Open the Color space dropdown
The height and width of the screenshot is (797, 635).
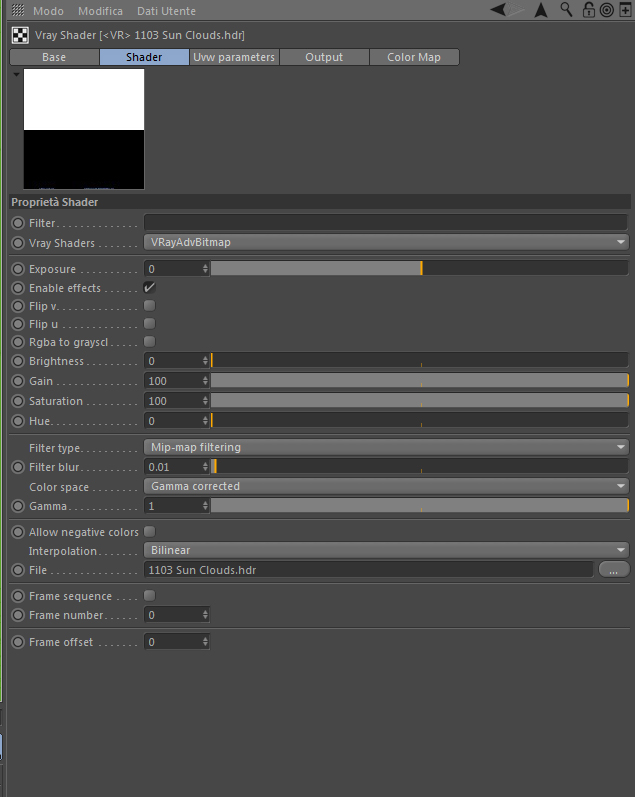point(386,486)
